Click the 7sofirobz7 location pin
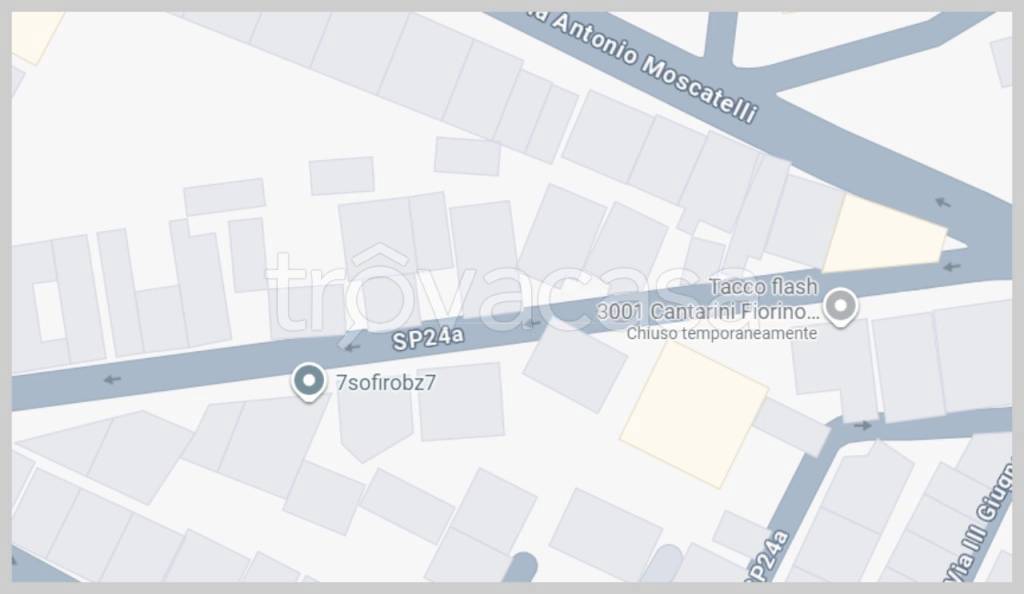The width and height of the screenshot is (1024, 594). tap(308, 381)
